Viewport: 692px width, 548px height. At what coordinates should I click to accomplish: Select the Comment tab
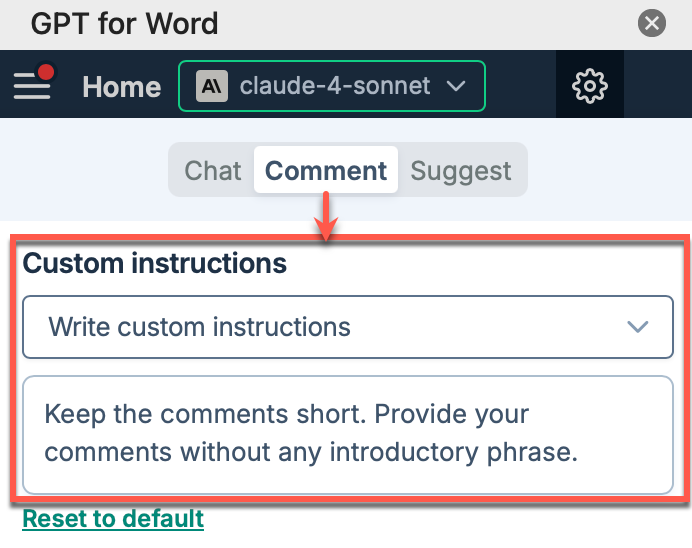point(326,171)
